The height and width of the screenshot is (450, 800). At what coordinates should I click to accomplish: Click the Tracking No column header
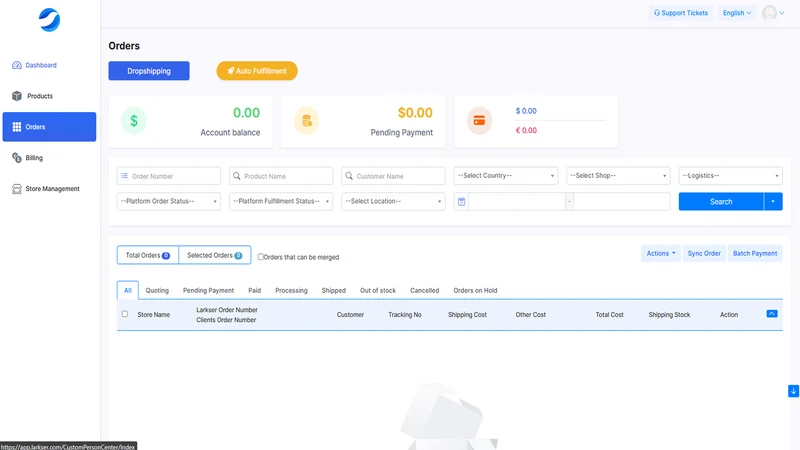pyautogui.click(x=405, y=315)
